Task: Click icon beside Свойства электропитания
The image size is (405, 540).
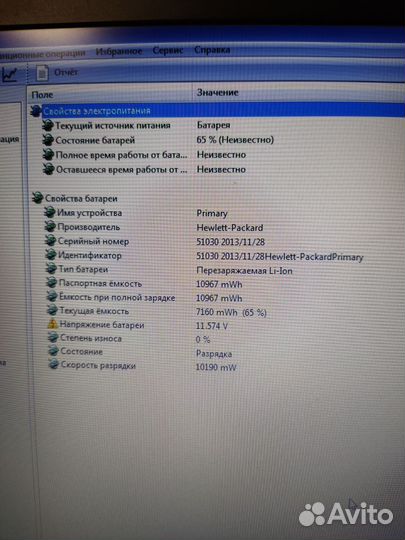Action: pyautogui.click(x=36, y=111)
